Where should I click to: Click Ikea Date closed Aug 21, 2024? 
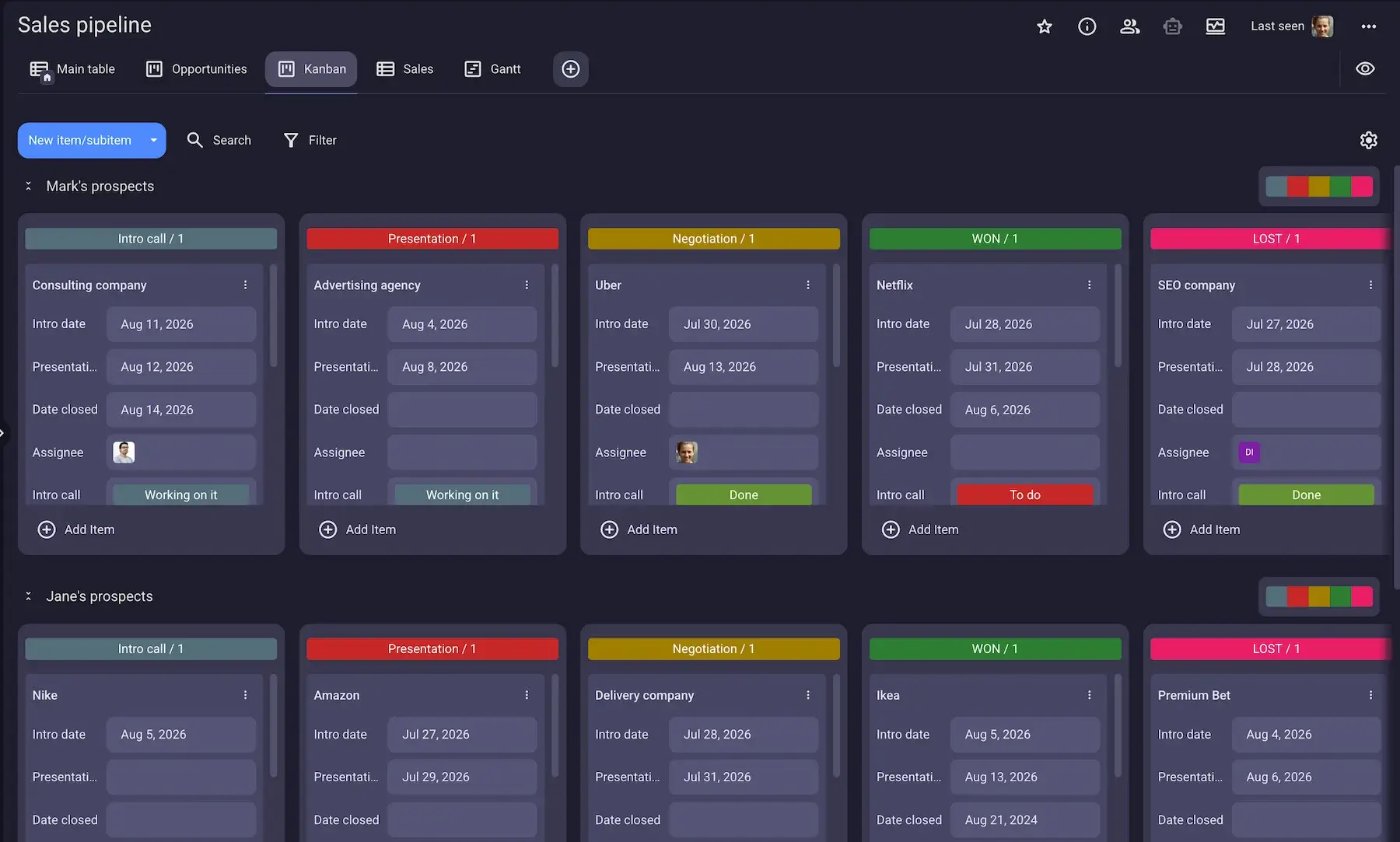pos(1025,819)
